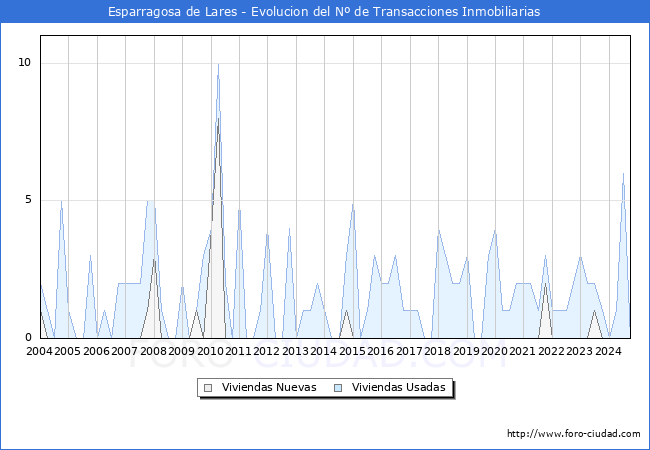650x450 pixels.
Task: Click the x-axis year label 2020
Action: pyautogui.click(x=495, y=351)
